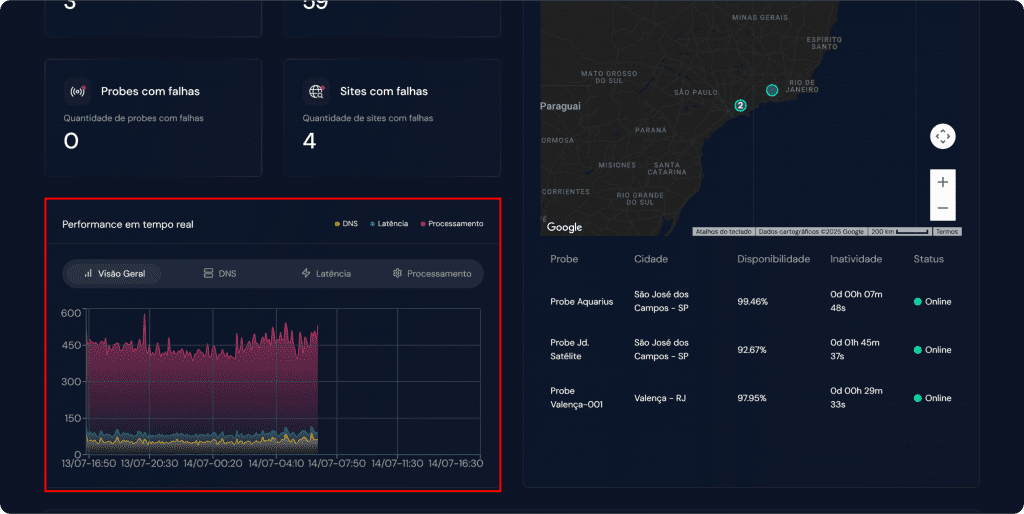The height and width of the screenshot is (514, 1024).
Task: Click the map cluster marker labeled 2
Action: (740, 105)
